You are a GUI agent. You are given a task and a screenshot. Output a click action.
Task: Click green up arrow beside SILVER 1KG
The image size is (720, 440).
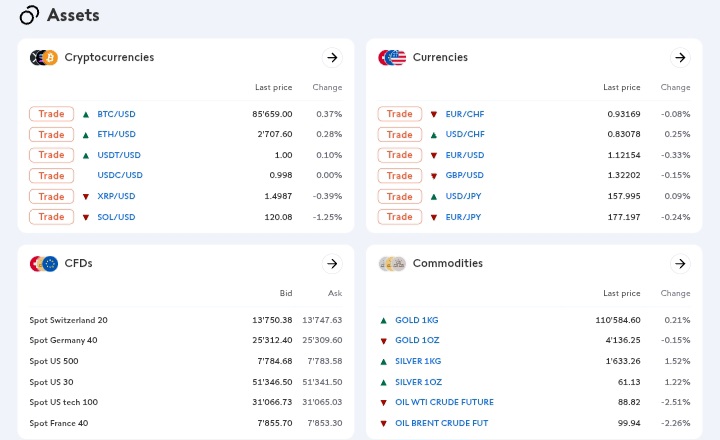tap(383, 361)
